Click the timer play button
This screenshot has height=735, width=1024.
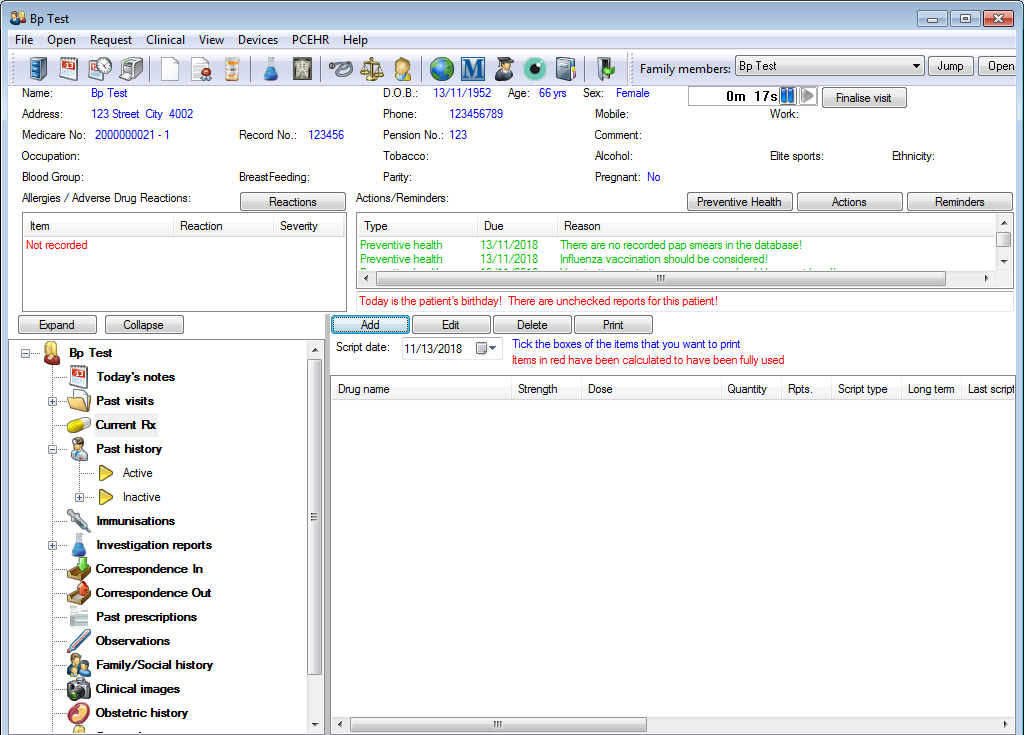(808, 96)
